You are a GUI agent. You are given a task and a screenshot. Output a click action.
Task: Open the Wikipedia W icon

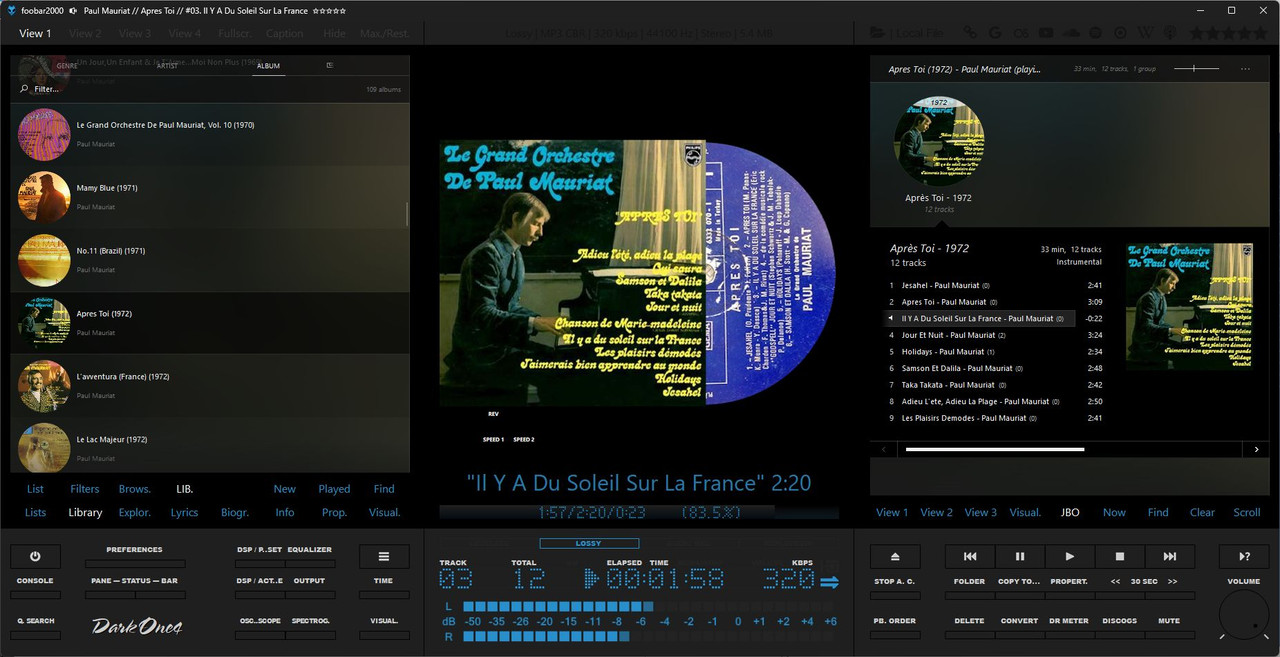coord(1145,33)
